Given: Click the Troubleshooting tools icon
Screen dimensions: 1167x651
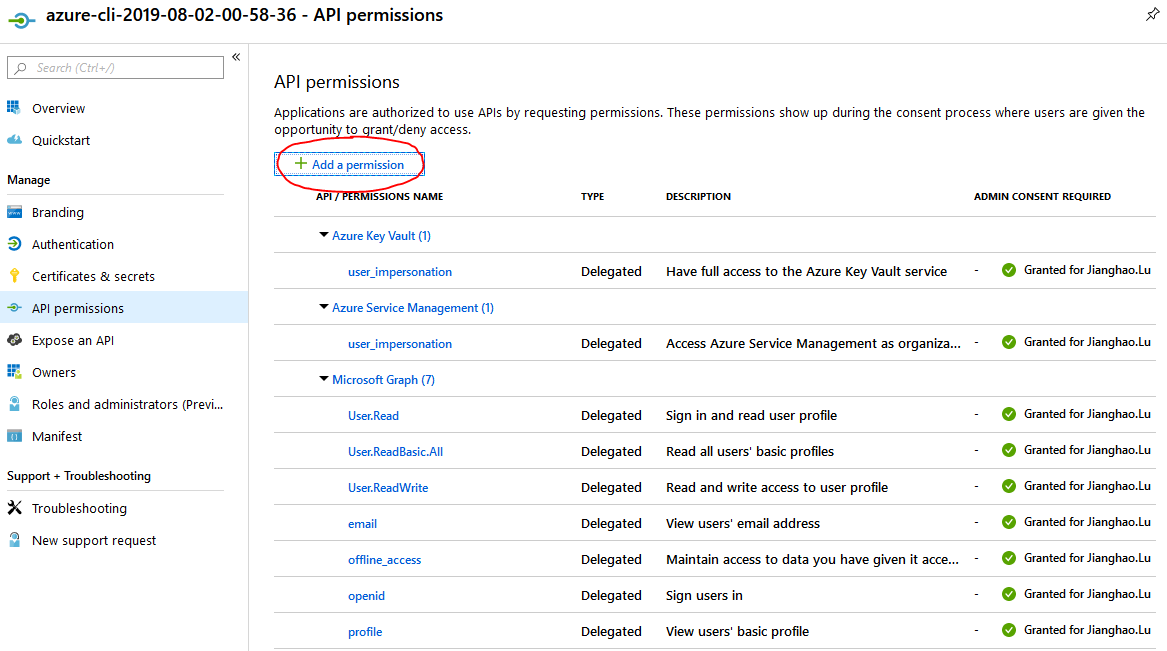Looking at the screenshot, I should tap(14, 508).
